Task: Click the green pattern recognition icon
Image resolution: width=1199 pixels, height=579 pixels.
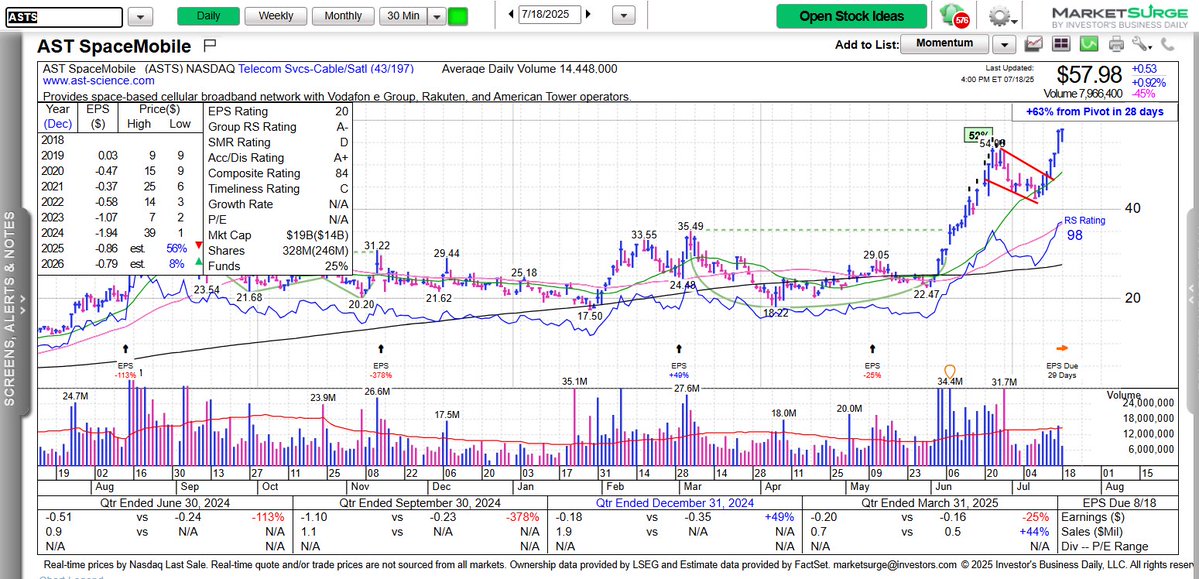Action: coord(1089,44)
